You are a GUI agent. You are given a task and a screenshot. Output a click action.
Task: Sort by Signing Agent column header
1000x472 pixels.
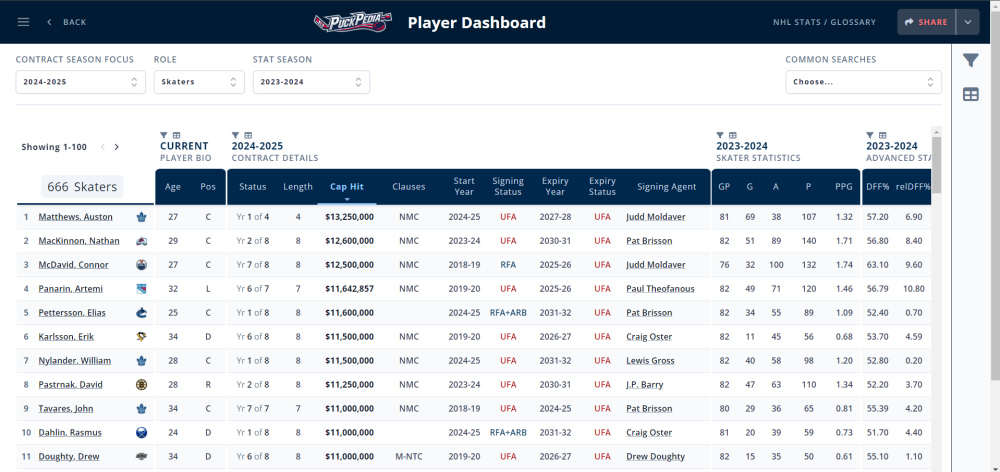(666, 187)
